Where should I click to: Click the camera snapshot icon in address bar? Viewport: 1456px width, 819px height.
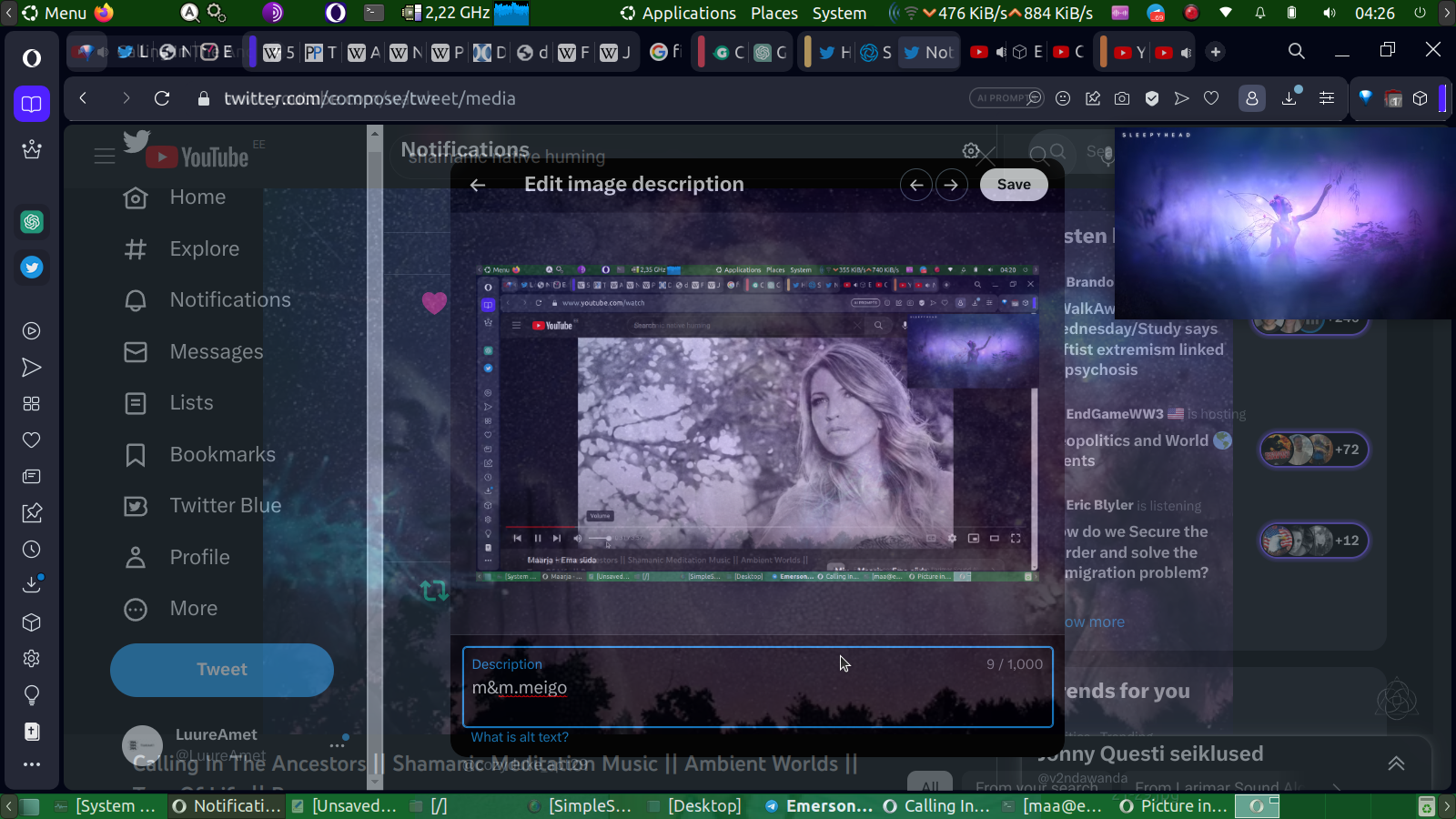tap(1122, 98)
